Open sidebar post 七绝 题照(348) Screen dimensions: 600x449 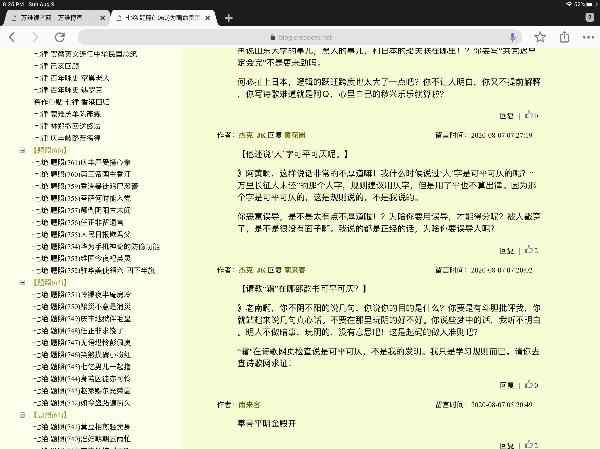click(78, 331)
